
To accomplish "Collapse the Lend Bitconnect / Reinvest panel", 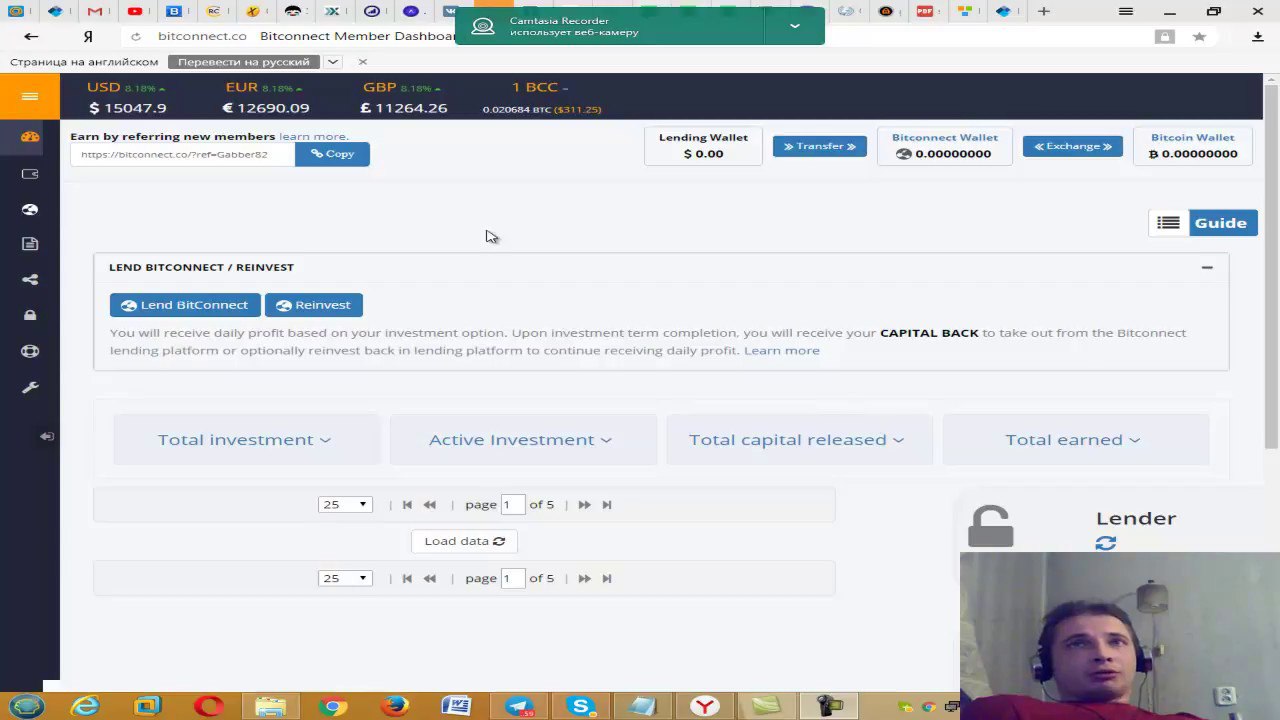I will [x=1207, y=268].
